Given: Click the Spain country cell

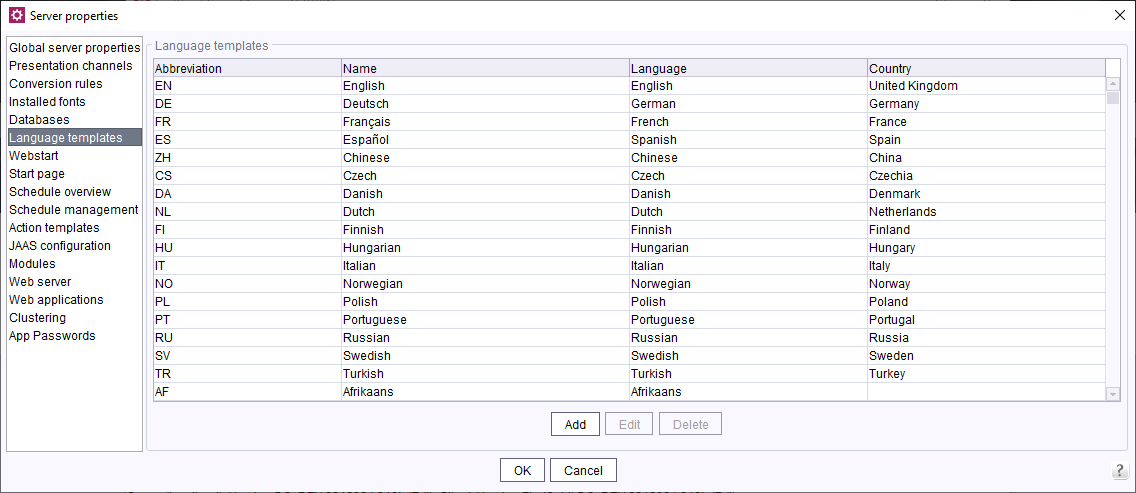Looking at the screenshot, I should (x=987, y=139).
